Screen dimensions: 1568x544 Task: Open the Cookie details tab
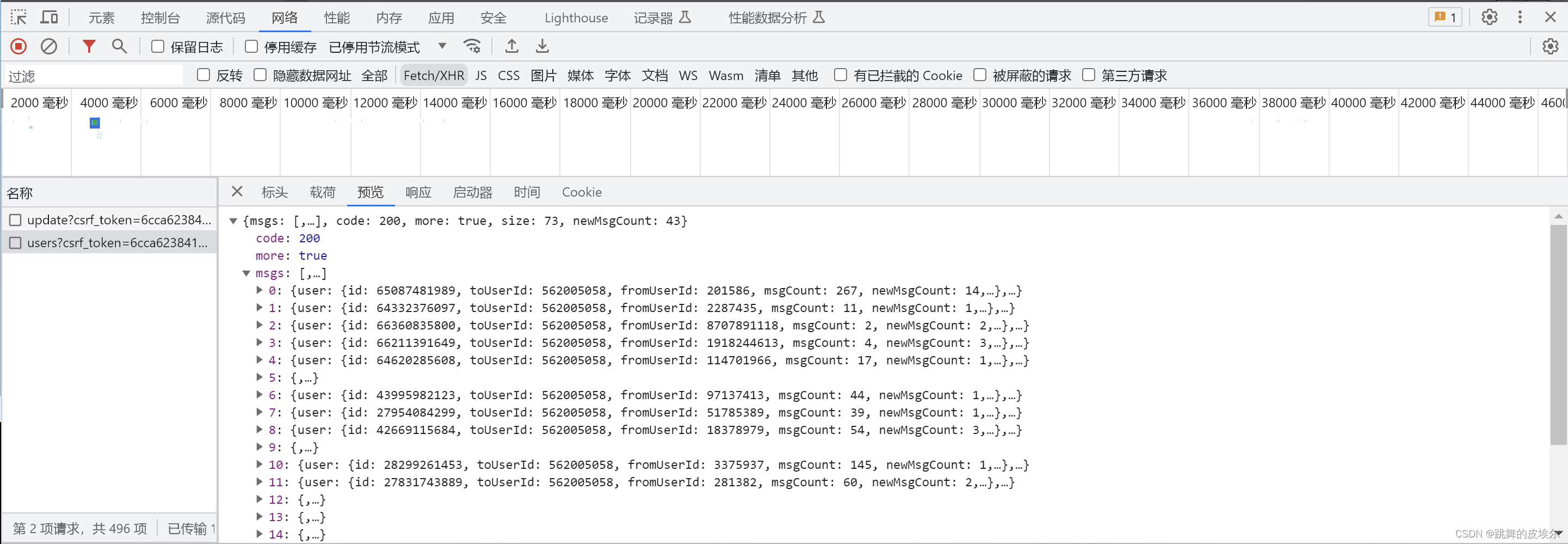click(x=581, y=193)
